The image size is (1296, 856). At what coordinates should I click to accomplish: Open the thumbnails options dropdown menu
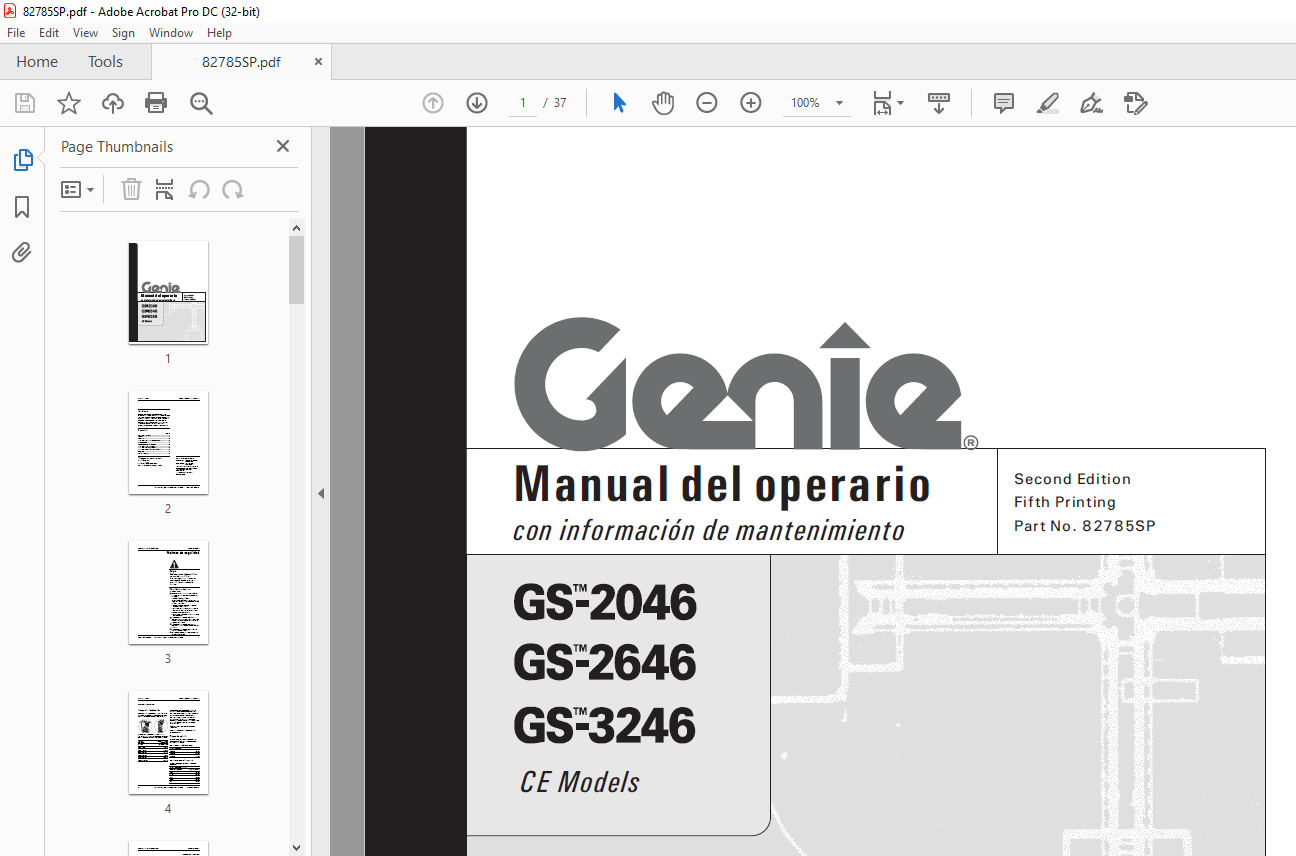click(78, 189)
